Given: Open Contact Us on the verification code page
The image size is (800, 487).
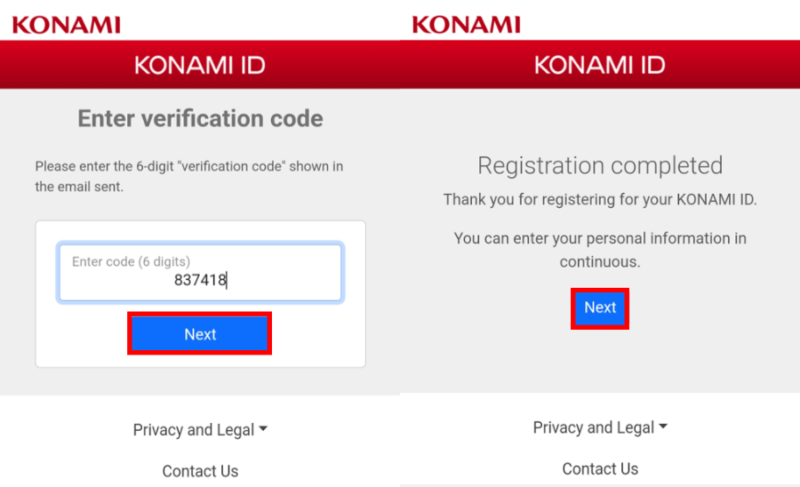Looking at the screenshot, I should click(x=200, y=471).
